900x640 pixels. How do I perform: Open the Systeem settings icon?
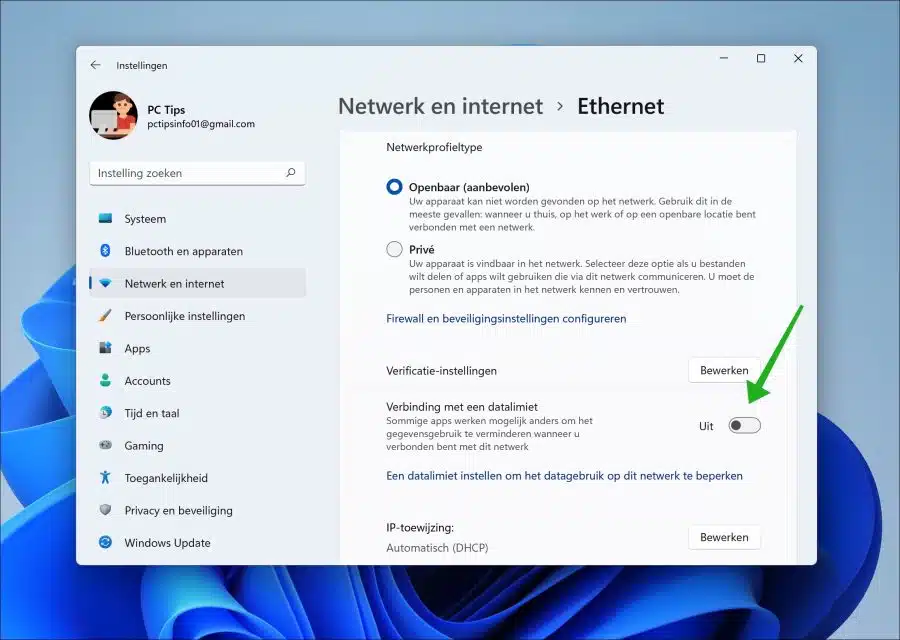(x=105, y=219)
